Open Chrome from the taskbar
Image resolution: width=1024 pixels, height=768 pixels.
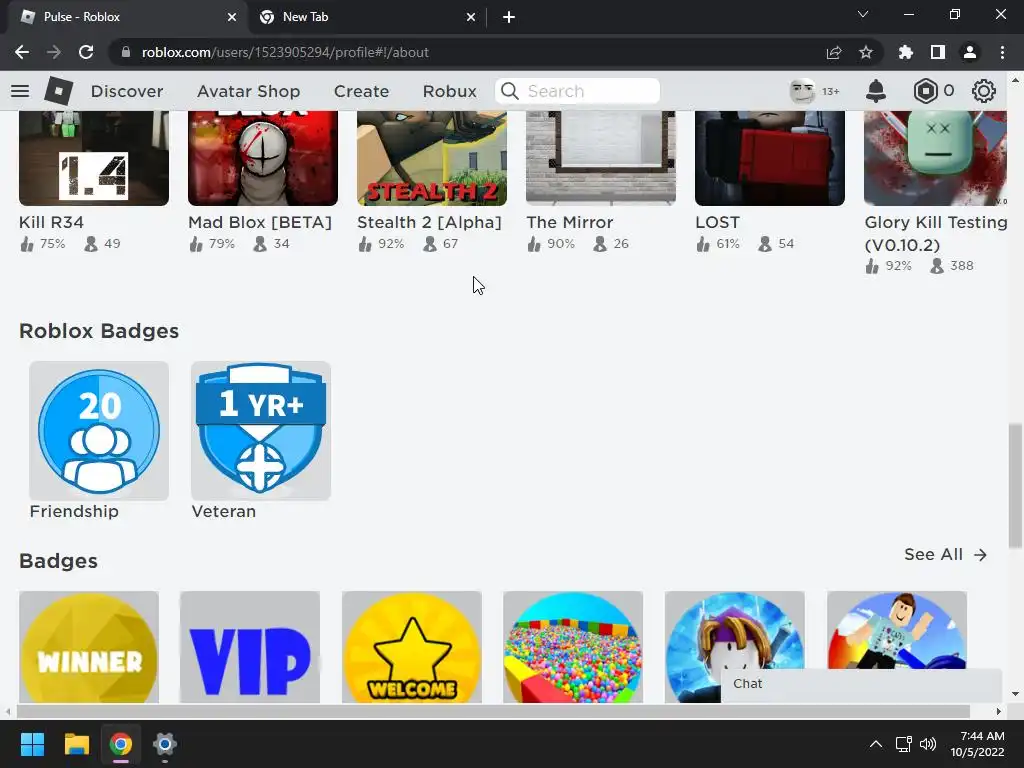coord(120,744)
